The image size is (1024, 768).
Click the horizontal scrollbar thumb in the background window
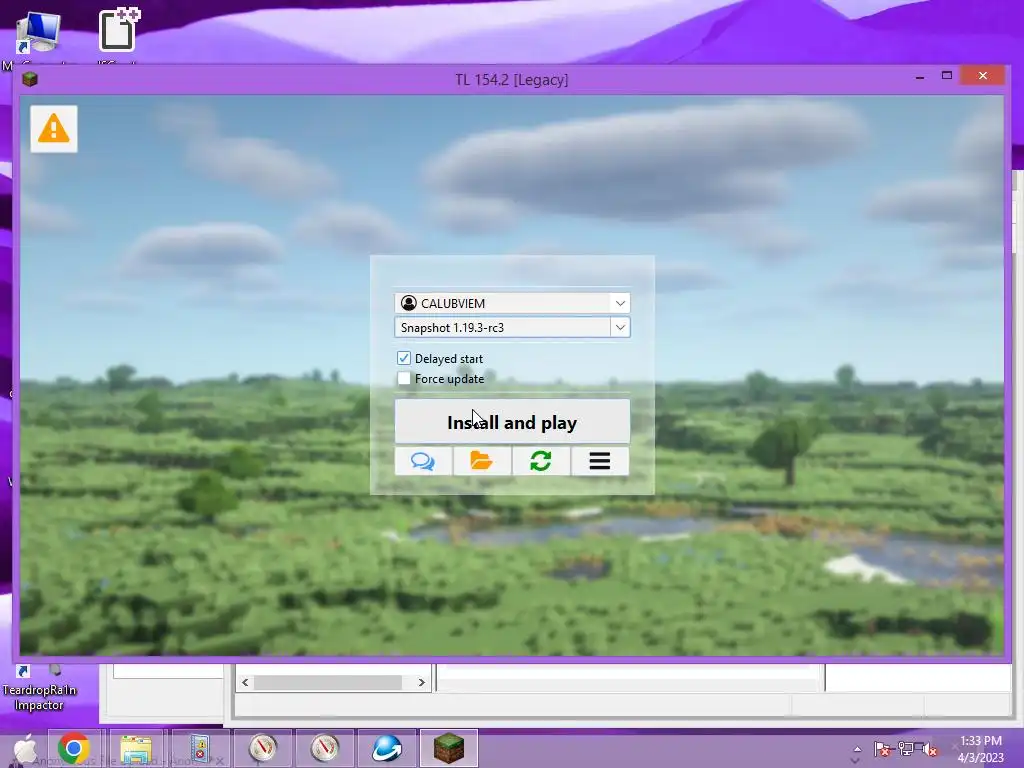(328, 682)
